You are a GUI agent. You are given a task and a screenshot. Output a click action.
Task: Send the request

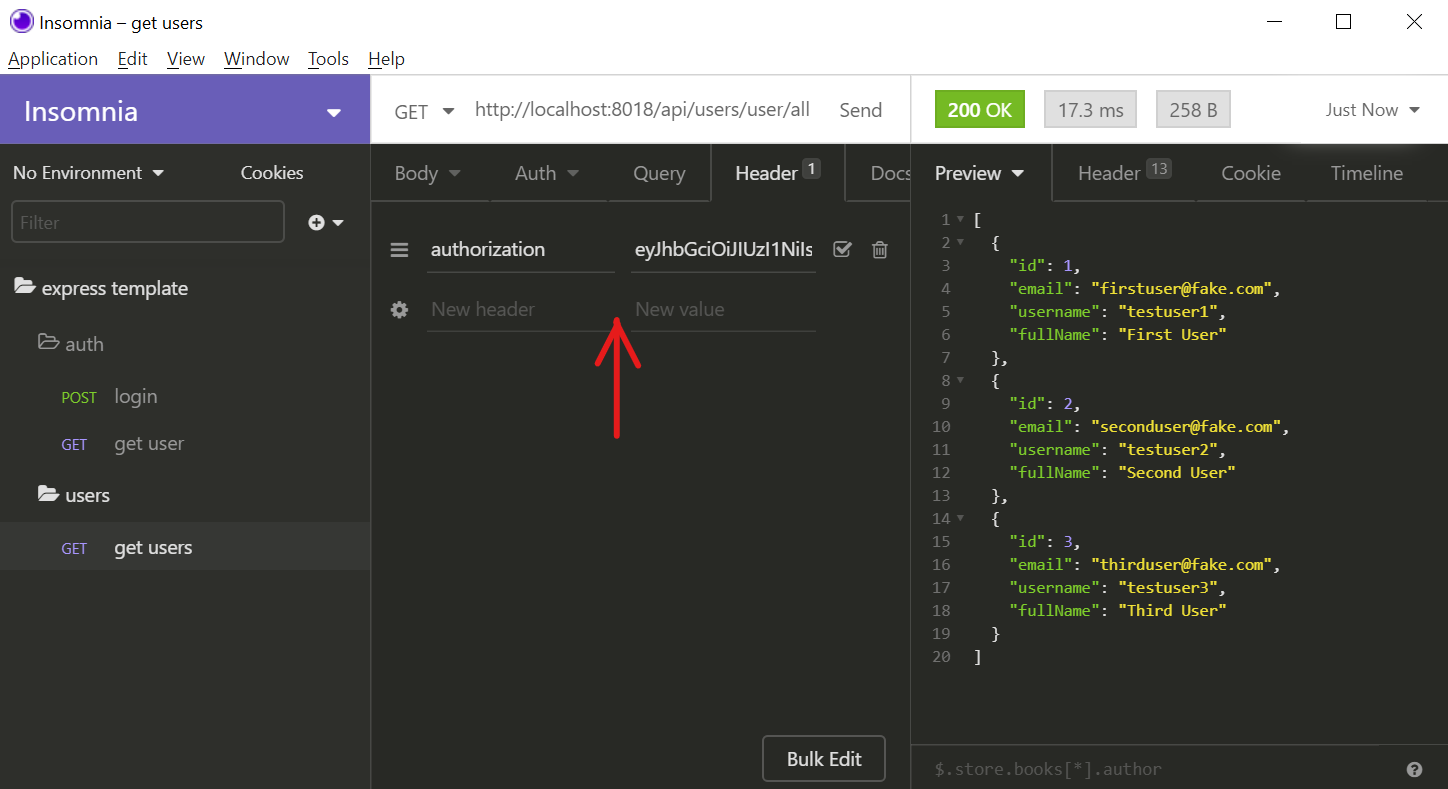click(x=860, y=110)
